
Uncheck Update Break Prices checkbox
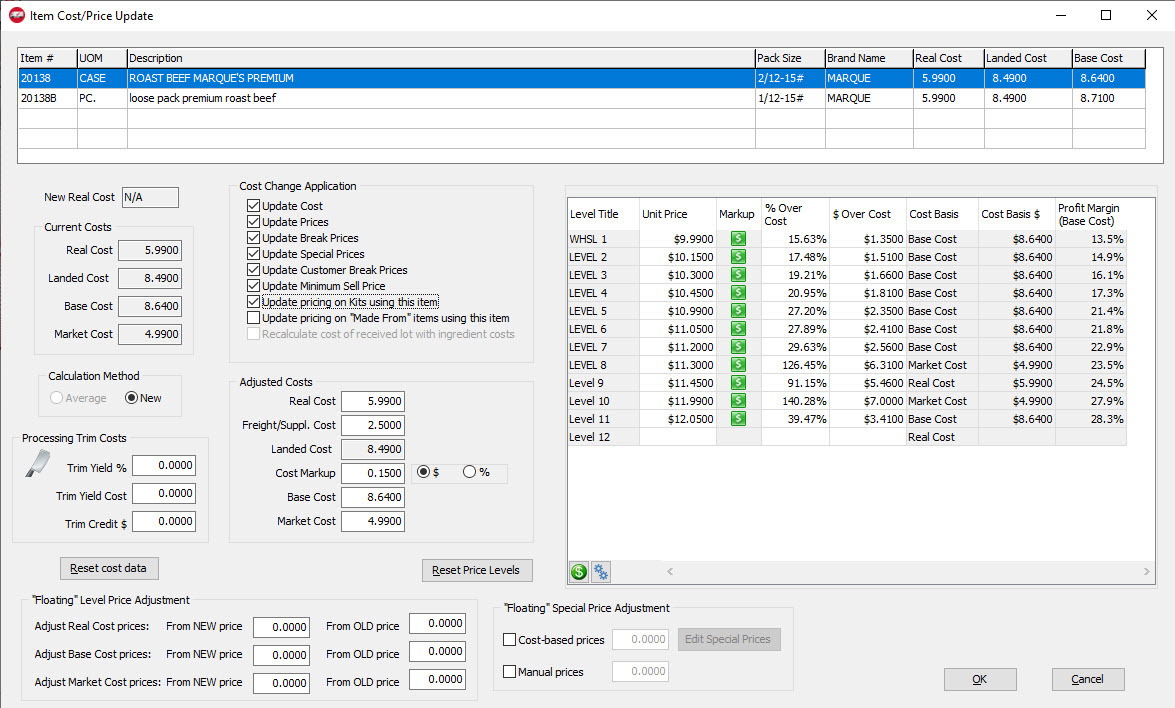click(x=253, y=238)
